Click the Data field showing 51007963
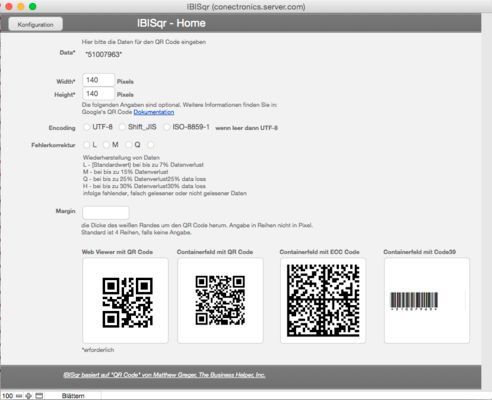Viewport: 492px width, 400px height. [104, 54]
